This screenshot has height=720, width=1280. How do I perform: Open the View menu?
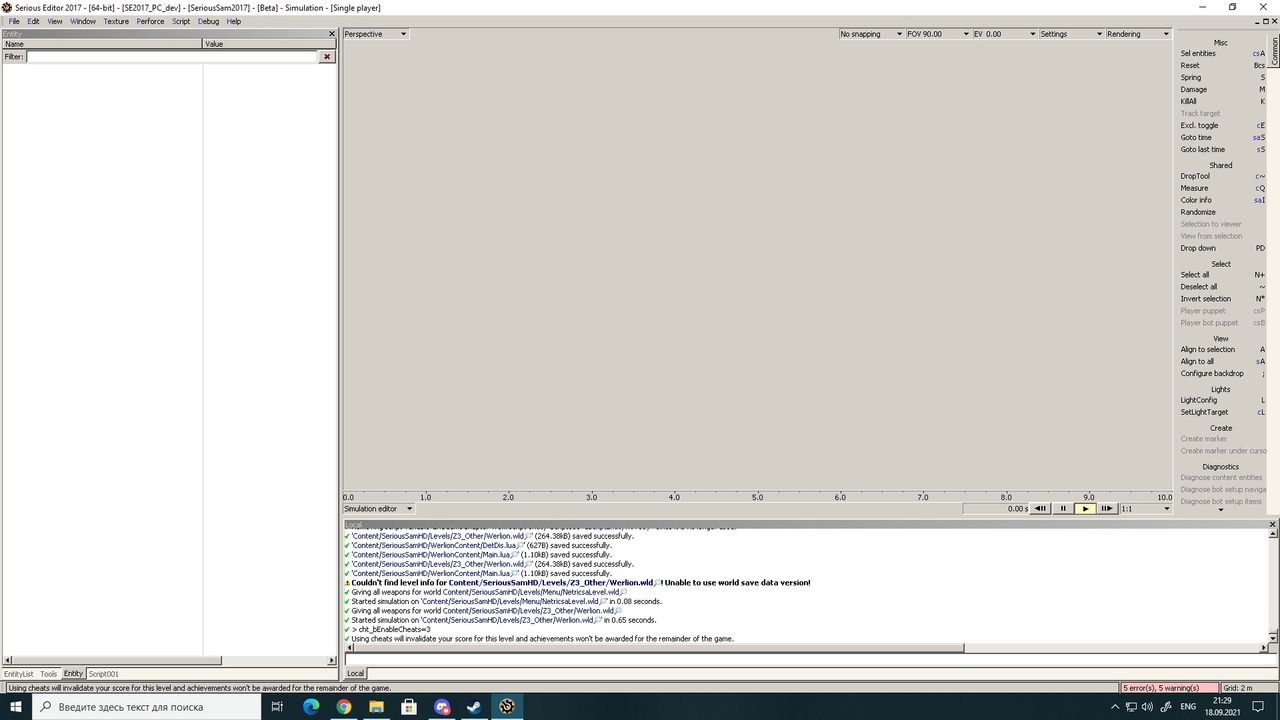coord(55,21)
